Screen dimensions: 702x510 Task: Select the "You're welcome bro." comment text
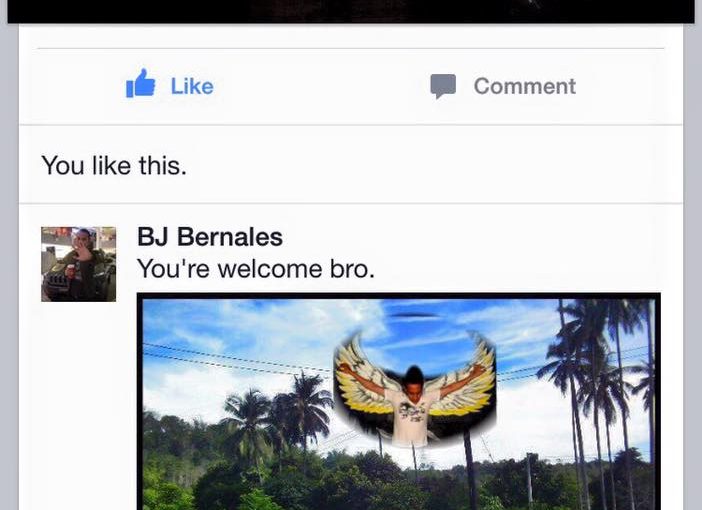pos(256,269)
